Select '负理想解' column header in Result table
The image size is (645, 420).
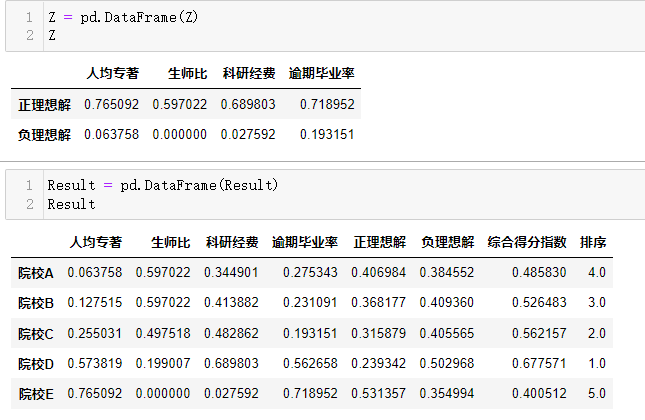tap(448, 242)
